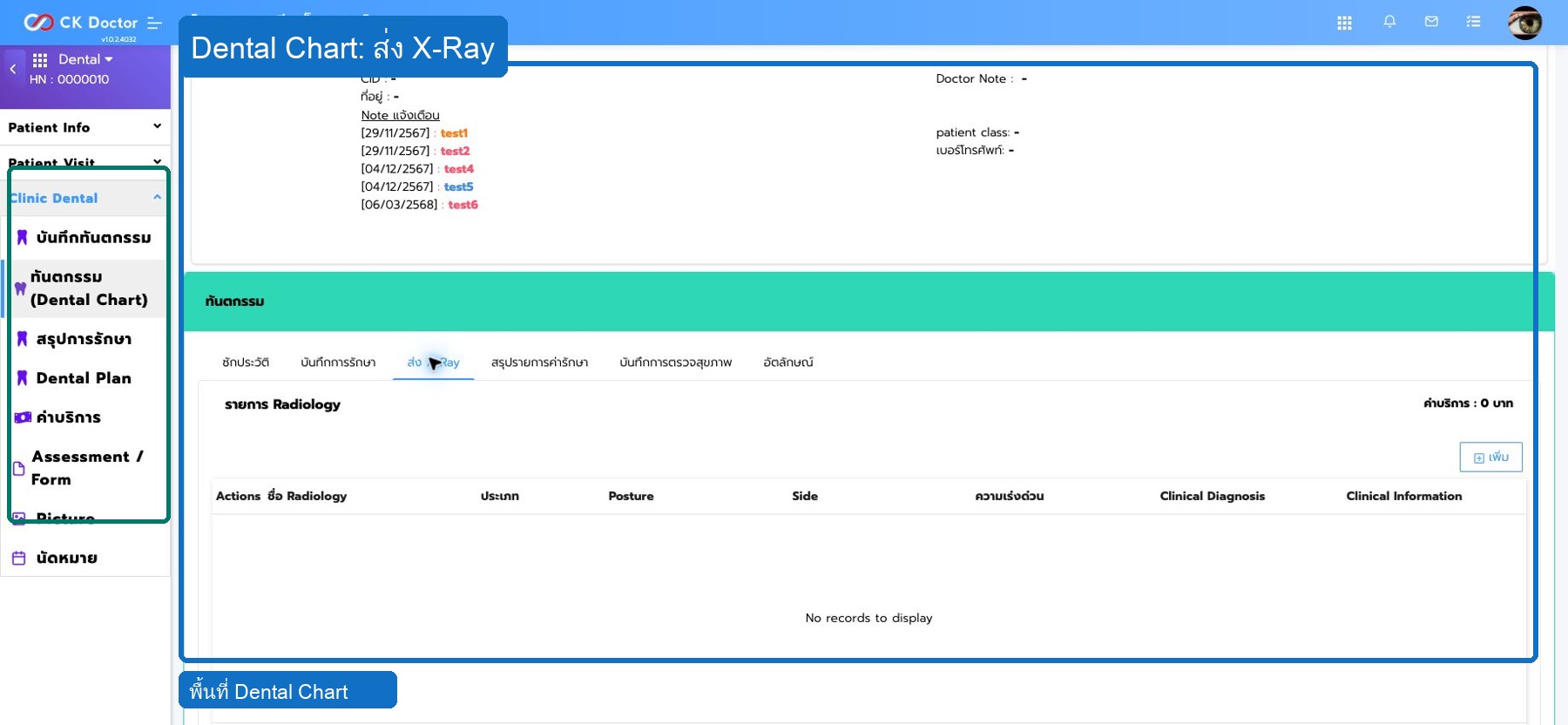Click the money icon beside ค่าบริการ
1568x725 pixels.
point(23,417)
